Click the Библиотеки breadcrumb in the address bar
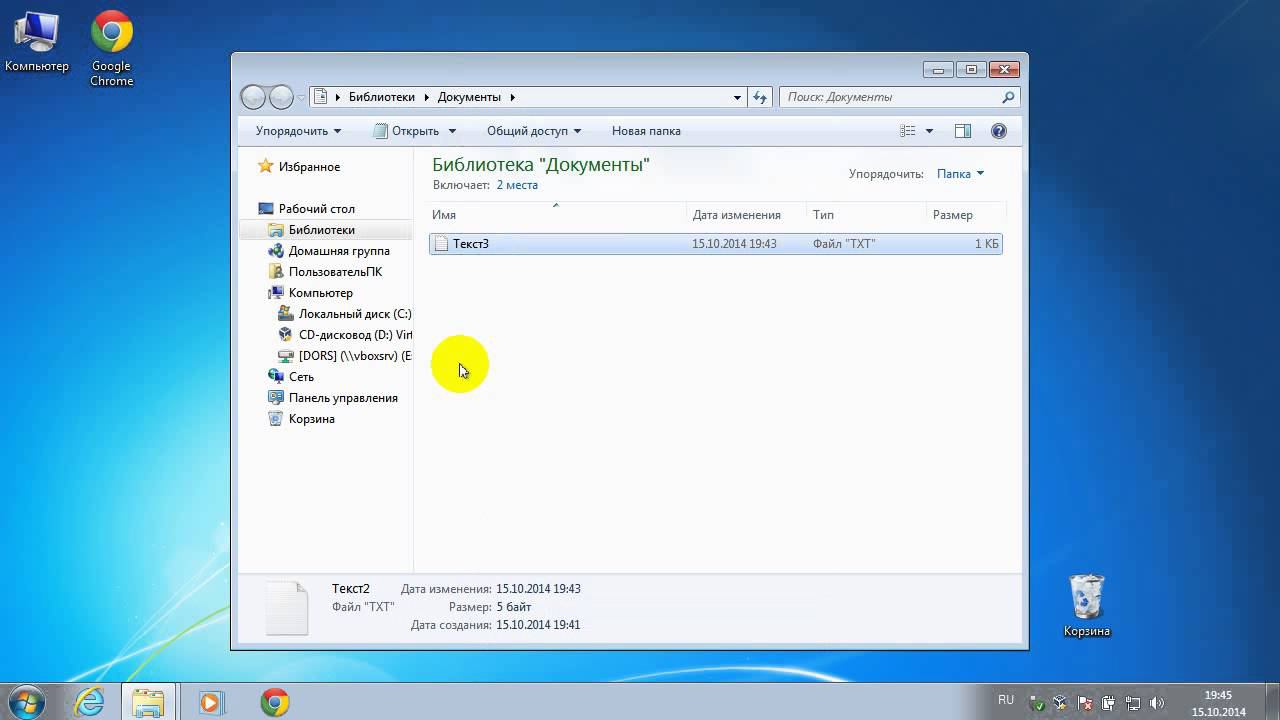Image resolution: width=1280 pixels, height=720 pixels. tap(381, 97)
